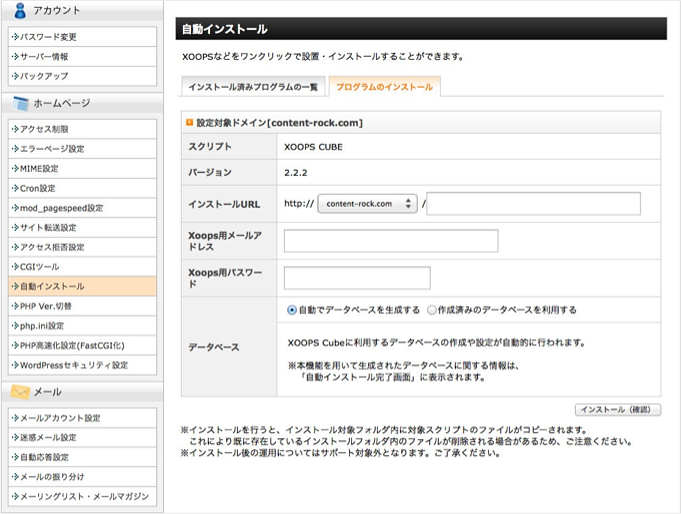Image resolution: width=681 pixels, height=514 pixels.
Task: Focus the install URL path field
Action: [x=533, y=203]
